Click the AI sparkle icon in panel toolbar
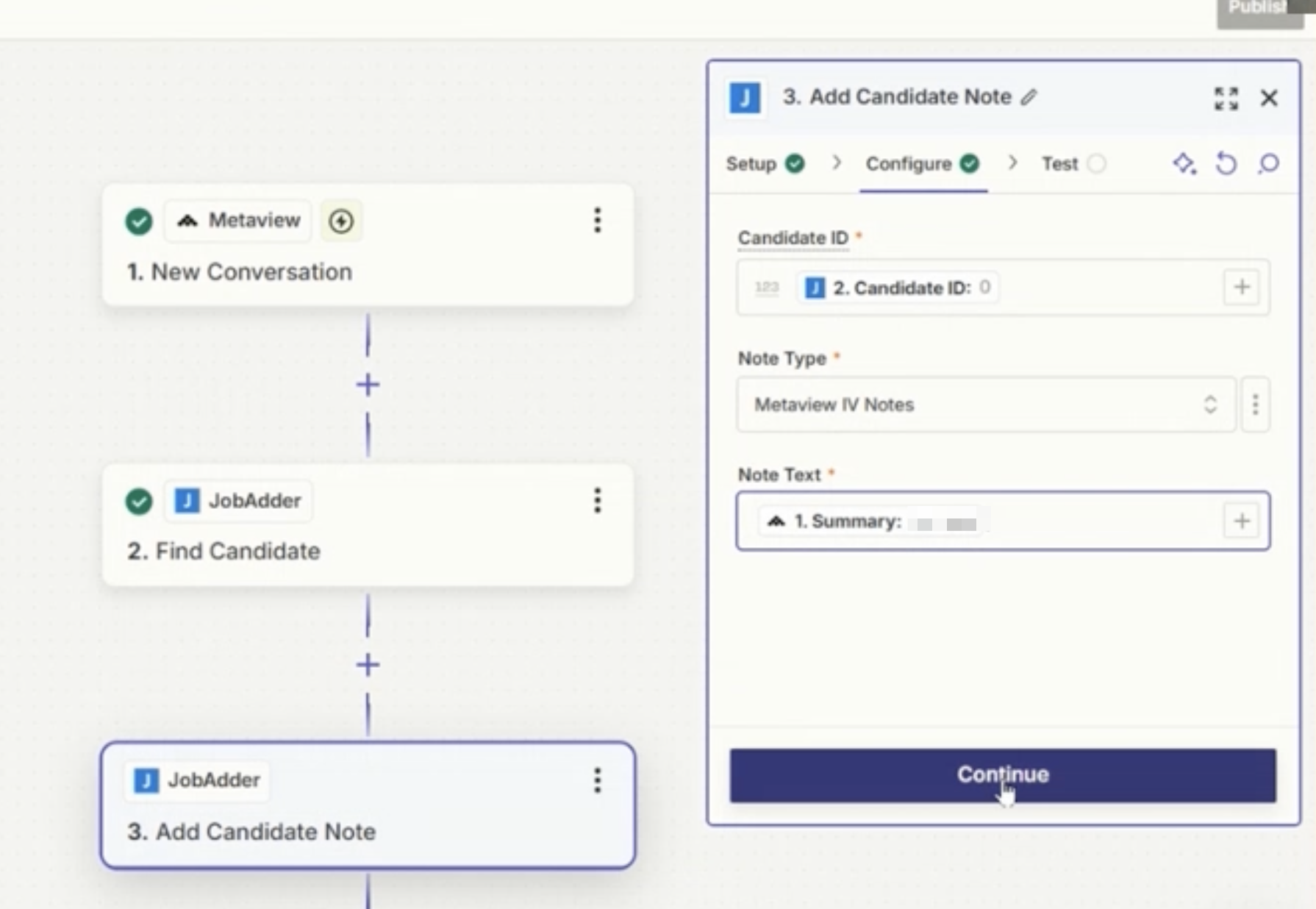1316x909 pixels. 1184,163
